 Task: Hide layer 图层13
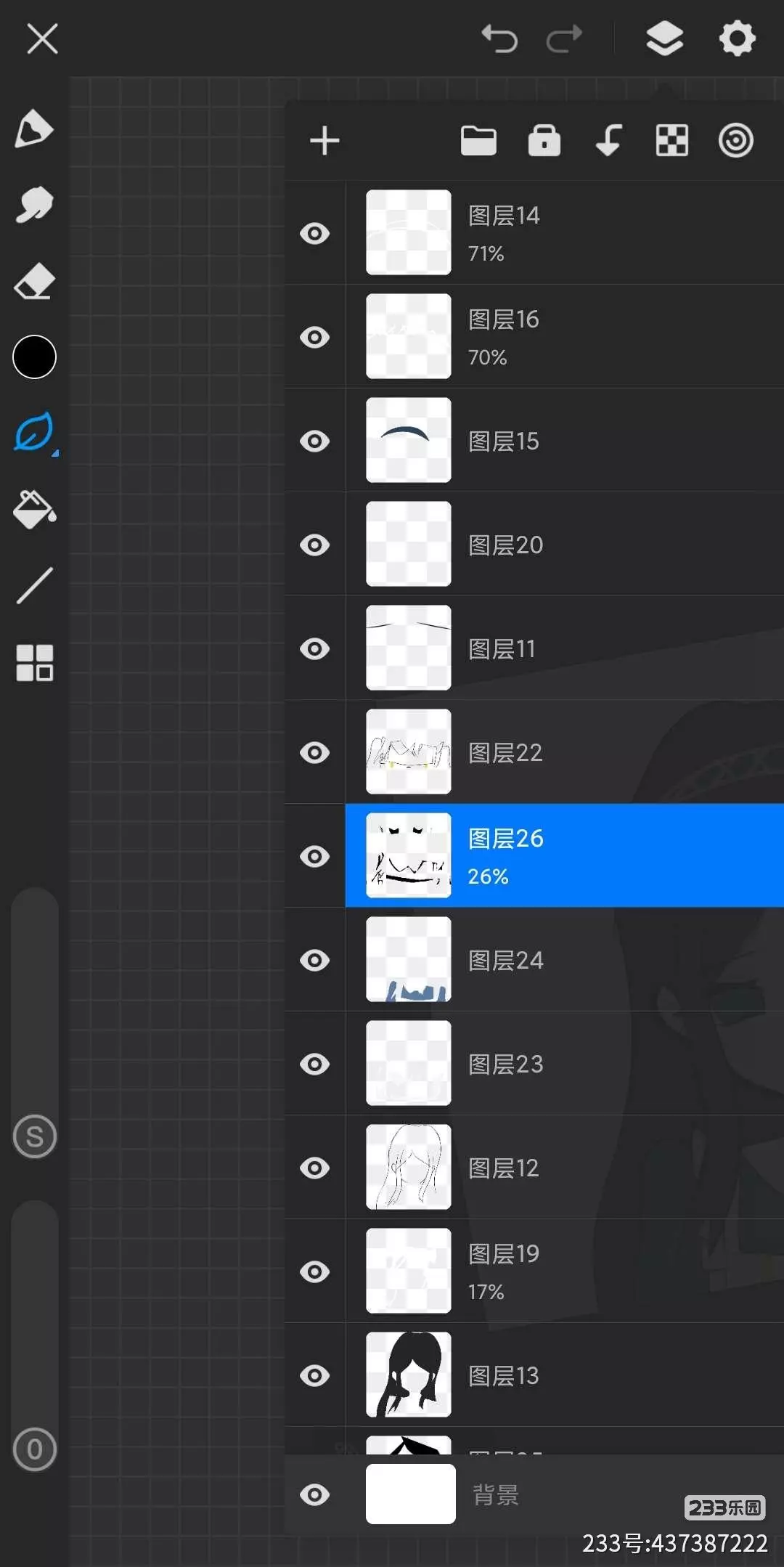click(314, 1376)
